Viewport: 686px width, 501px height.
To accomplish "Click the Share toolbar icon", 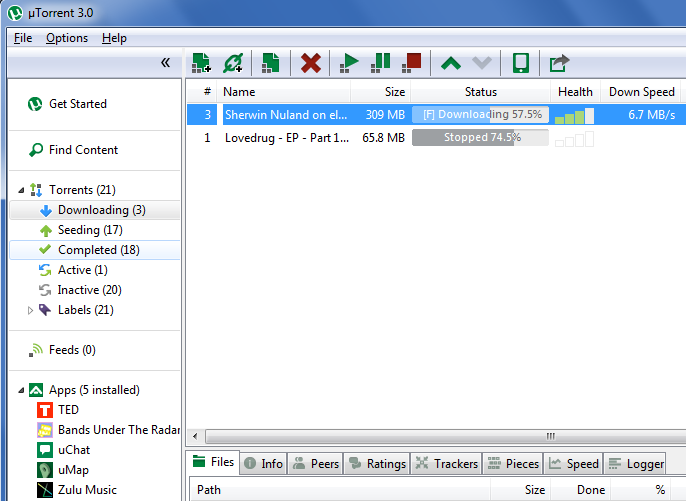I will [x=559, y=63].
